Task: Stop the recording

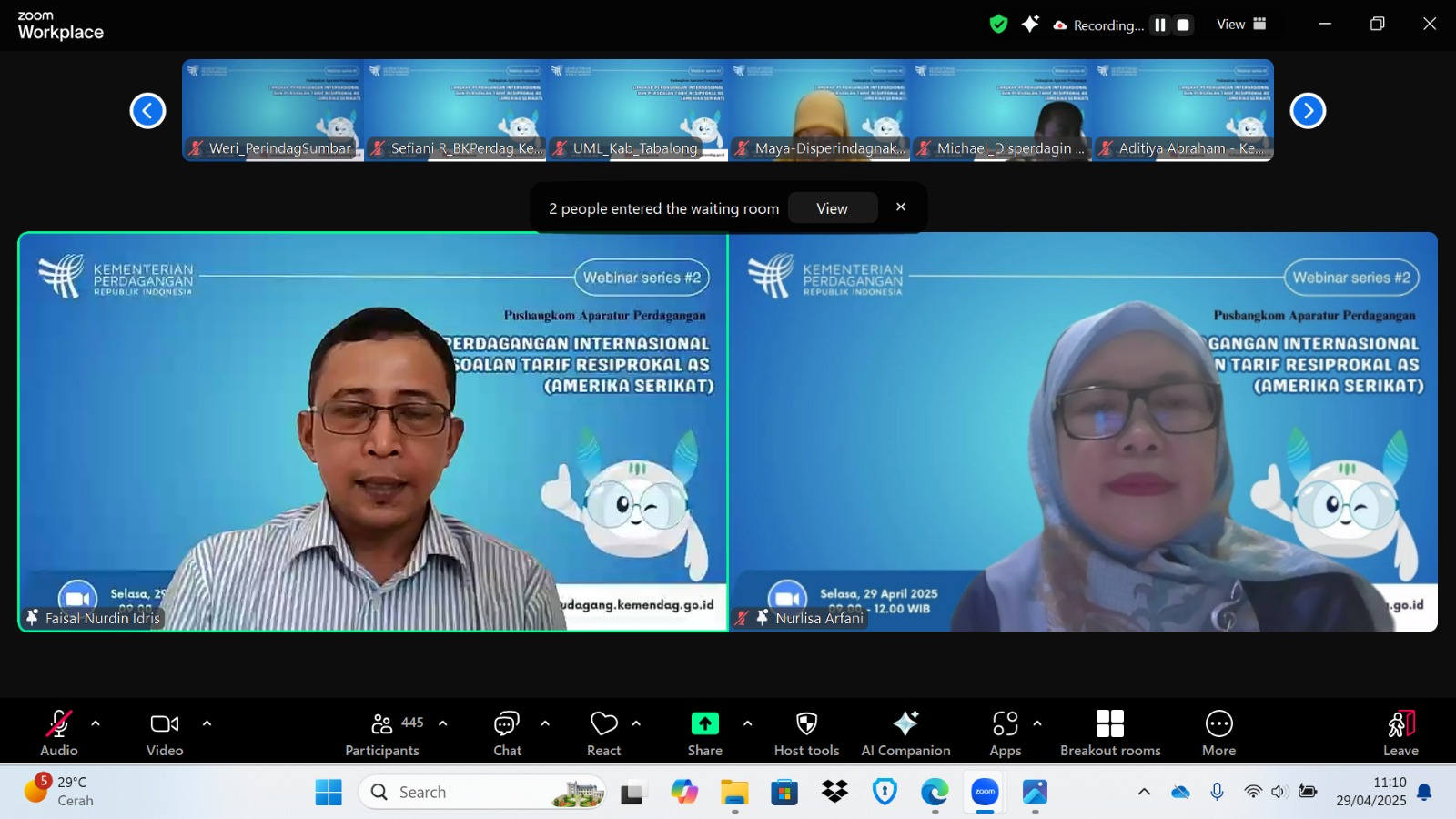Action: (1183, 25)
